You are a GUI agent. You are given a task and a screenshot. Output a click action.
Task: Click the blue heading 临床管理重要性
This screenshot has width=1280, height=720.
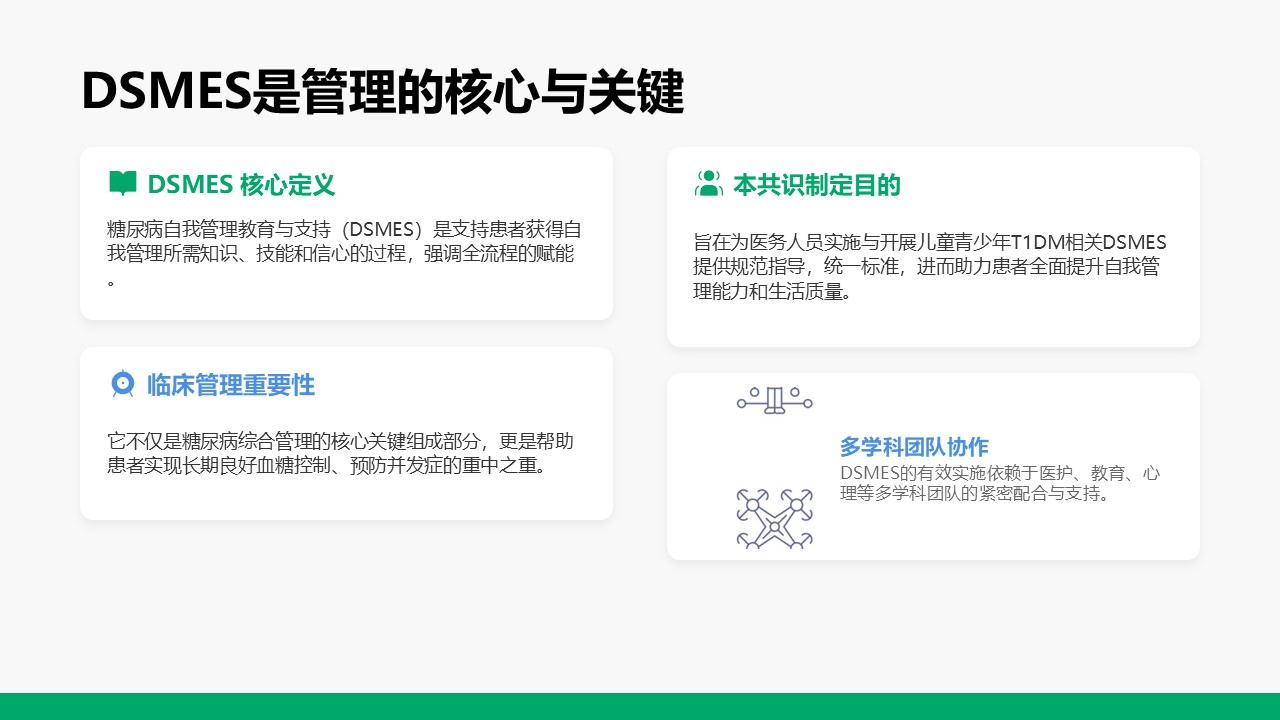click(231, 385)
